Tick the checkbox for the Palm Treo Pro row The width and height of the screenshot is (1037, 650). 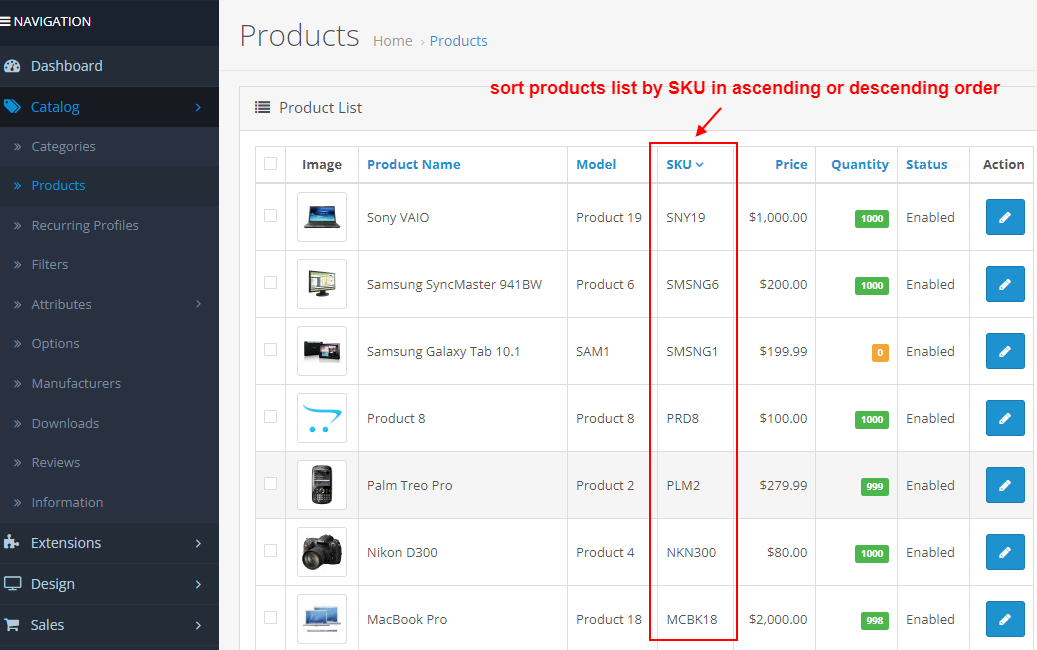(x=270, y=485)
